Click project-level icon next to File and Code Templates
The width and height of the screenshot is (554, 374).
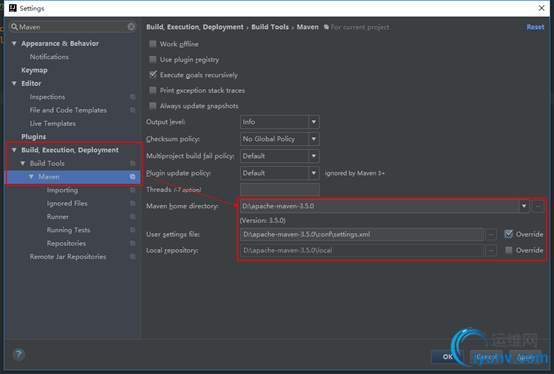pos(132,110)
